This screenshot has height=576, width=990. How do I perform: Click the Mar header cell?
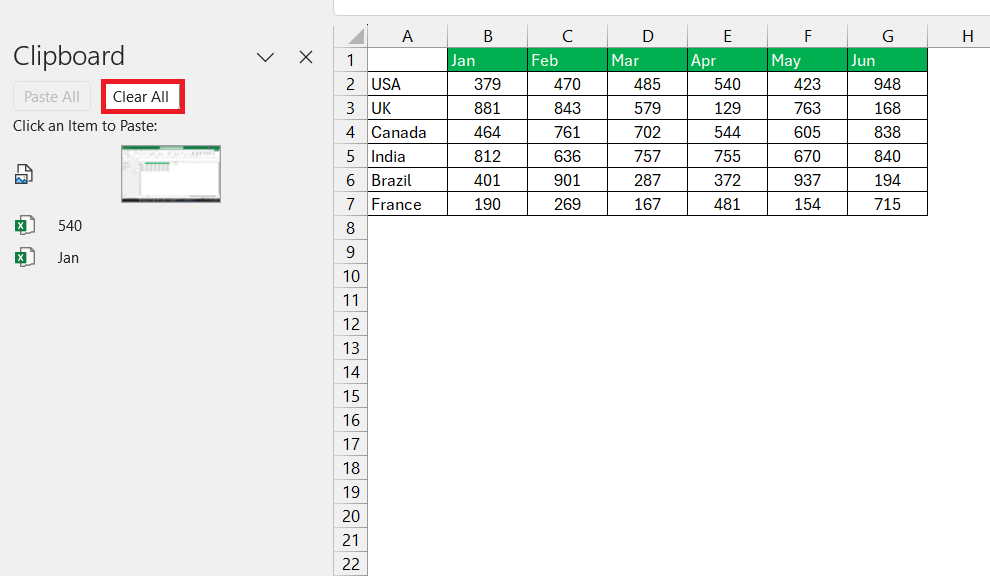tap(647, 60)
